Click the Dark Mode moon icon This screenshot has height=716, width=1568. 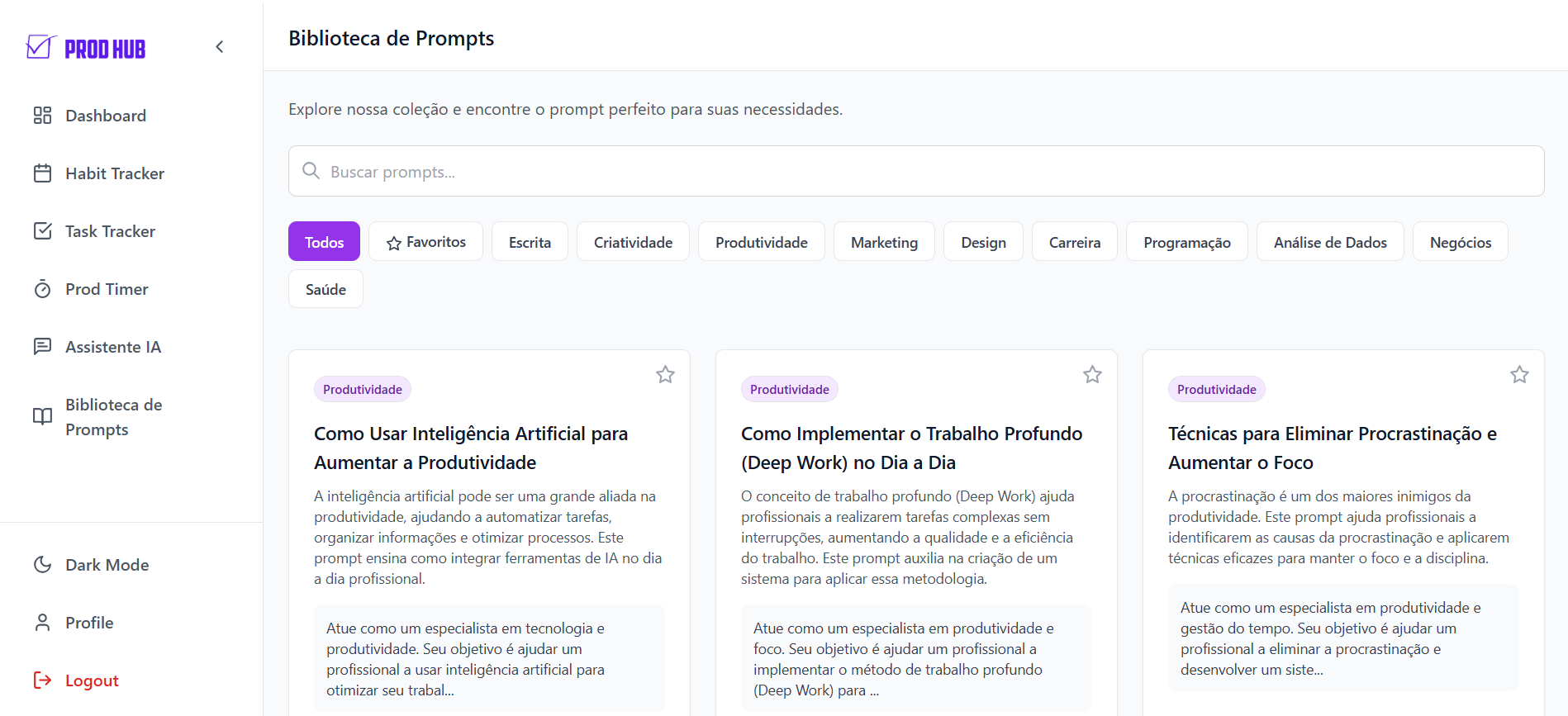(x=42, y=565)
